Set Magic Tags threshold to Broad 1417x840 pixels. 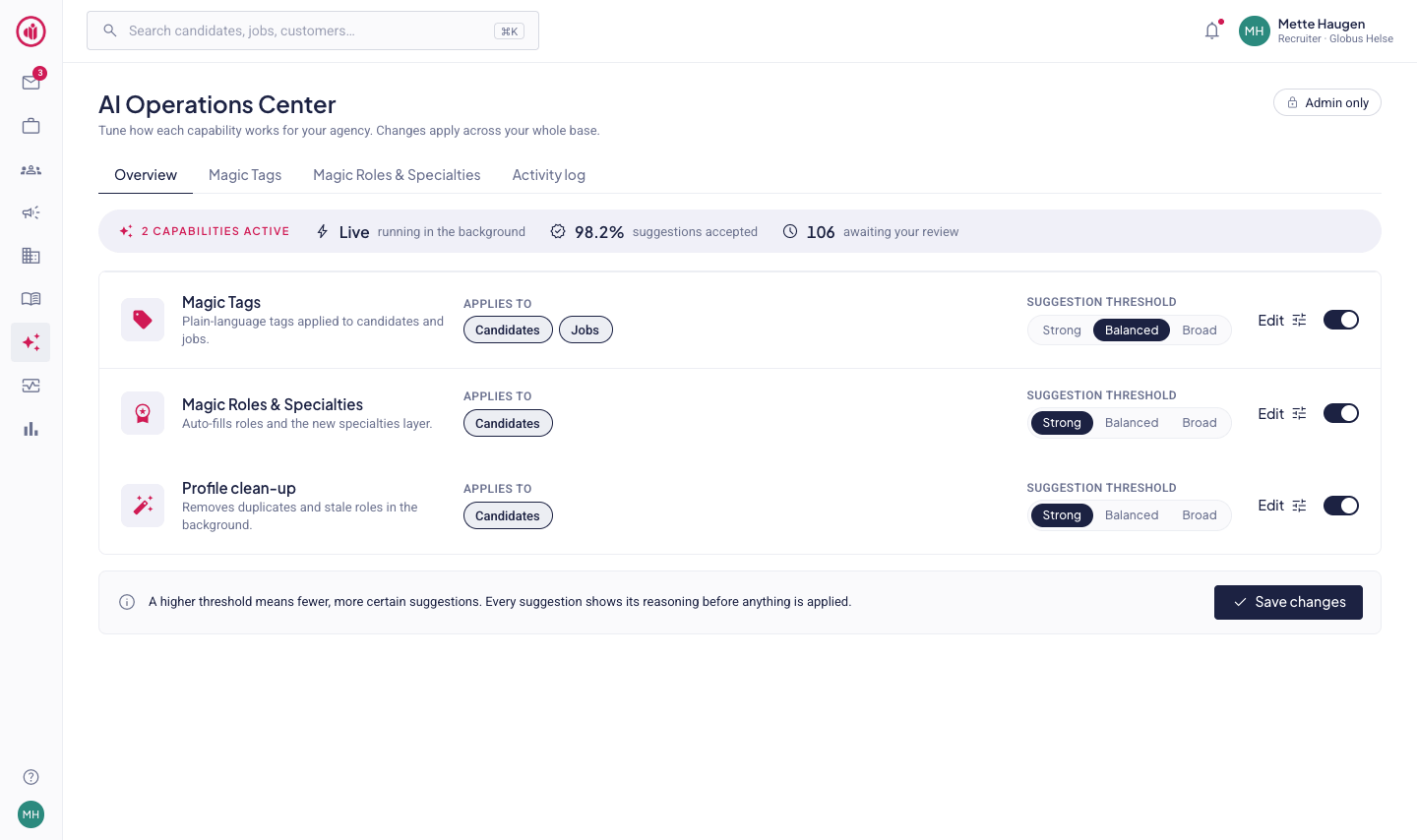pyautogui.click(x=1200, y=330)
